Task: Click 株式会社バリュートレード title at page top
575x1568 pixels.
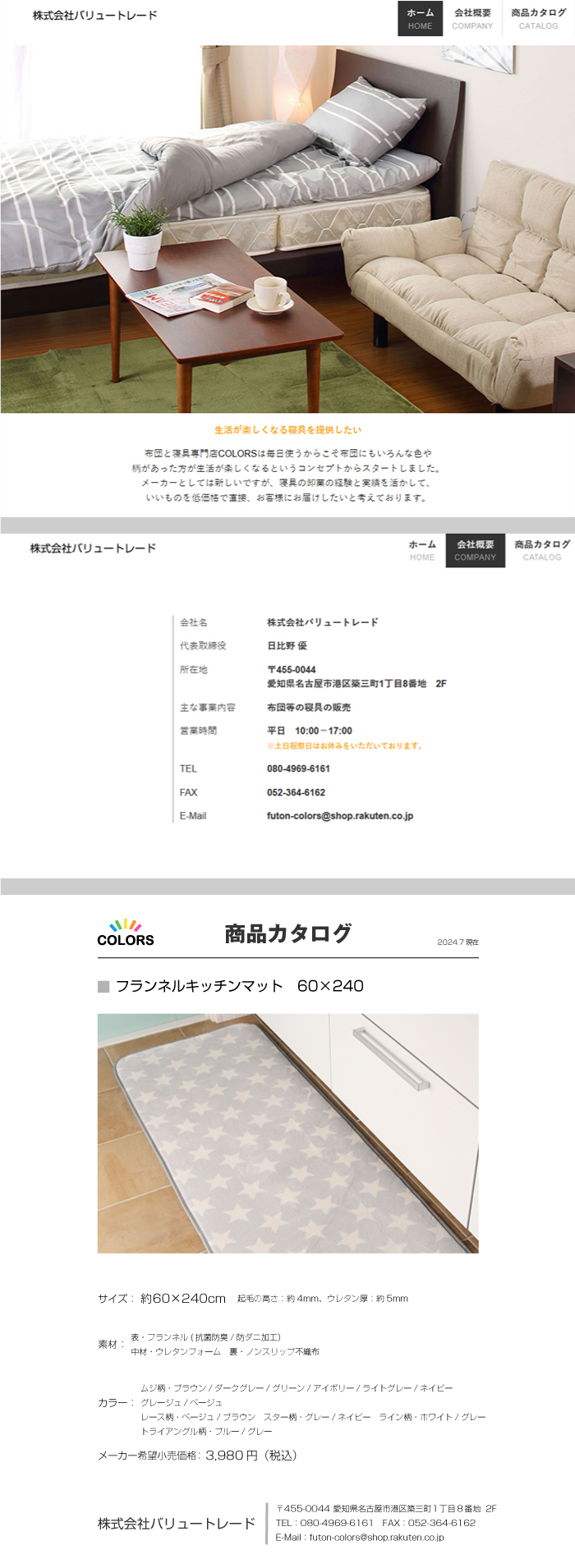Action: 94,16
